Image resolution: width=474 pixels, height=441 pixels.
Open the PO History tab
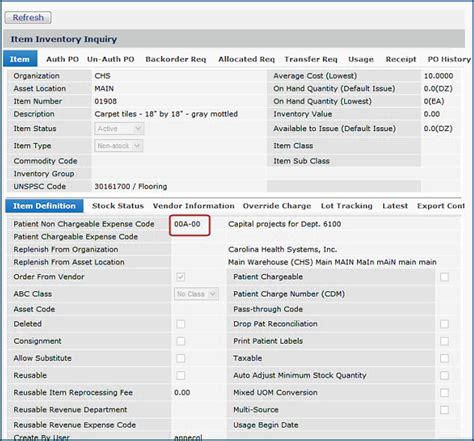click(449, 59)
